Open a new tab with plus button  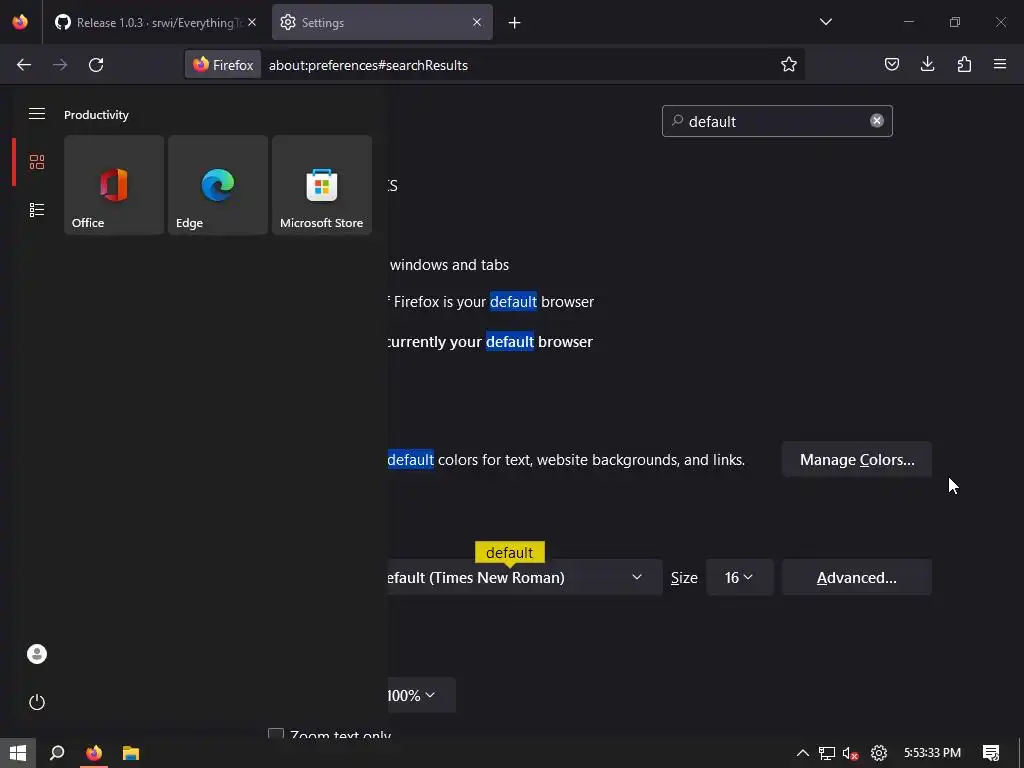515,23
